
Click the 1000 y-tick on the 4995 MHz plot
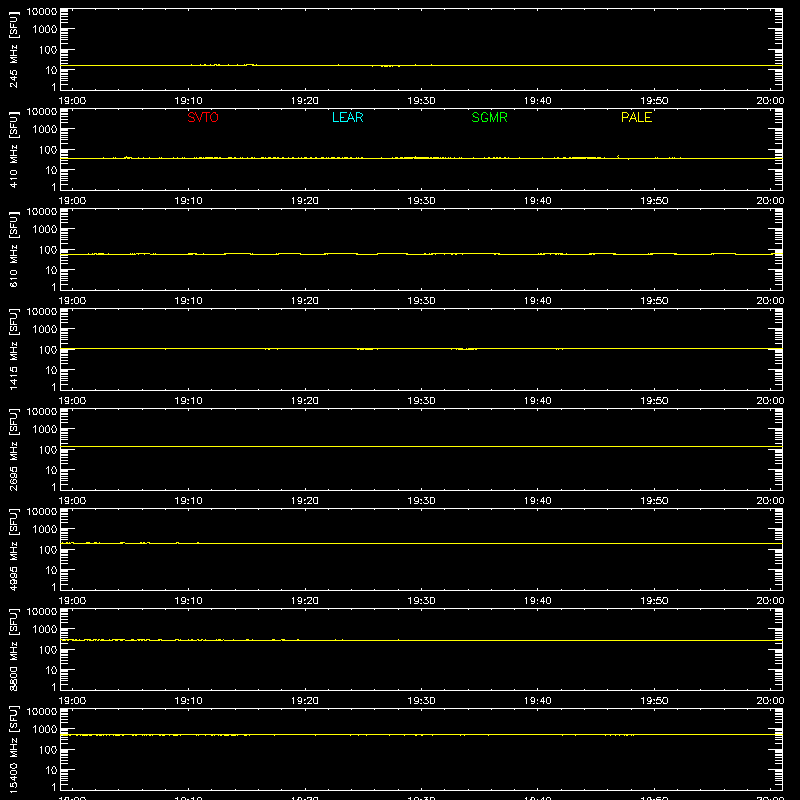(45, 529)
